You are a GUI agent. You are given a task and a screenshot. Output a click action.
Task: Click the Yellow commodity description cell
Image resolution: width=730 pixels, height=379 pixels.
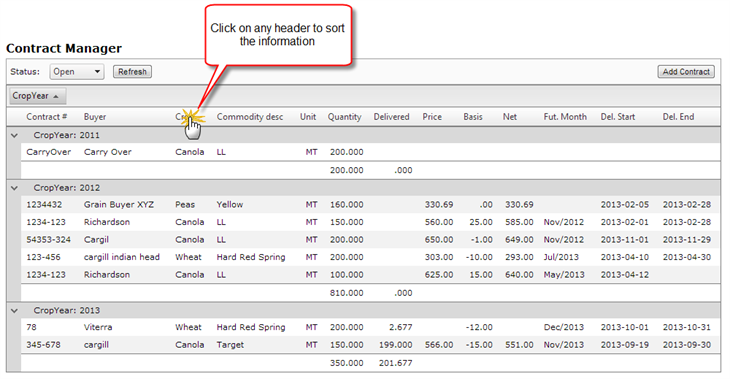[x=230, y=205]
